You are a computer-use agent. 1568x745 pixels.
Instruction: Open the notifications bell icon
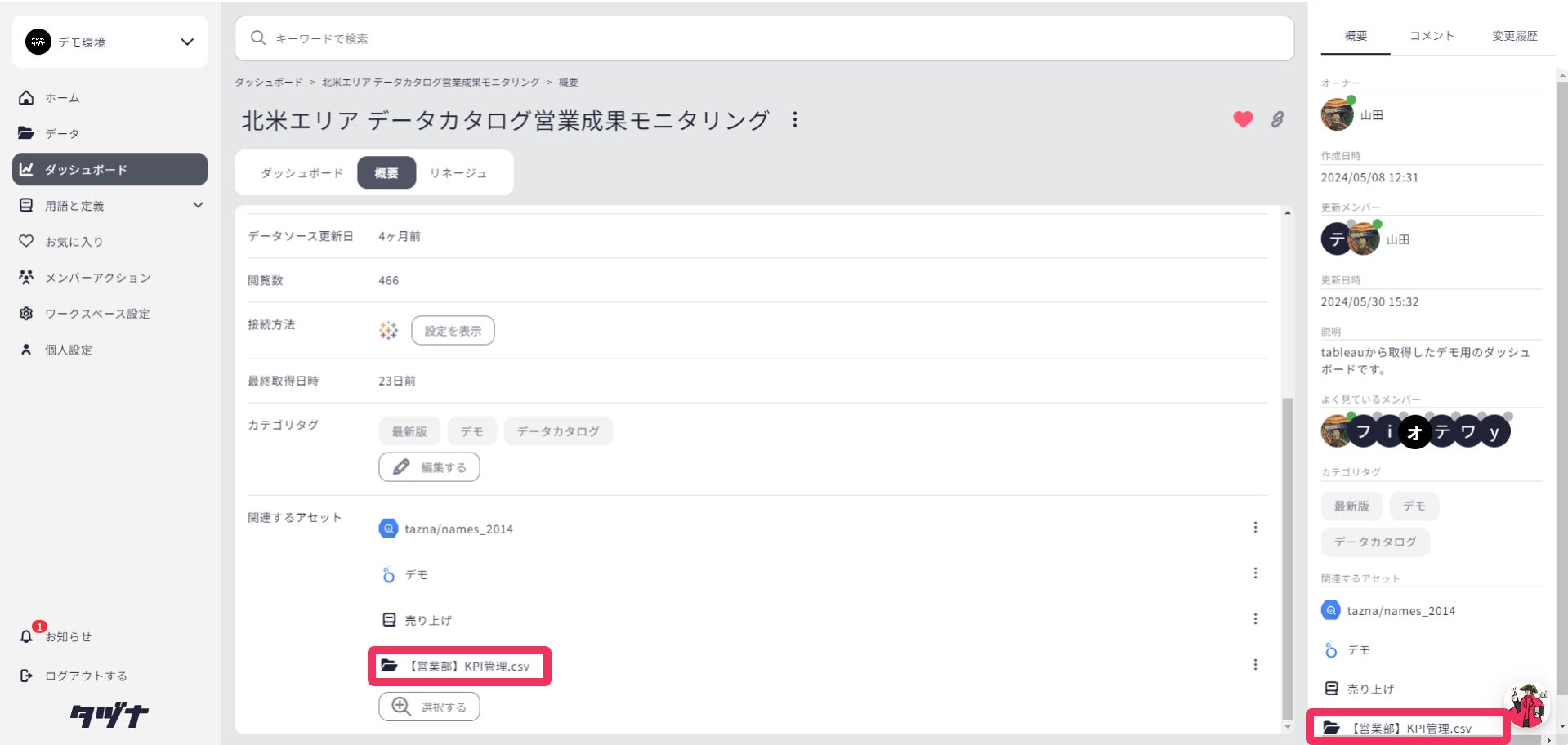27,636
